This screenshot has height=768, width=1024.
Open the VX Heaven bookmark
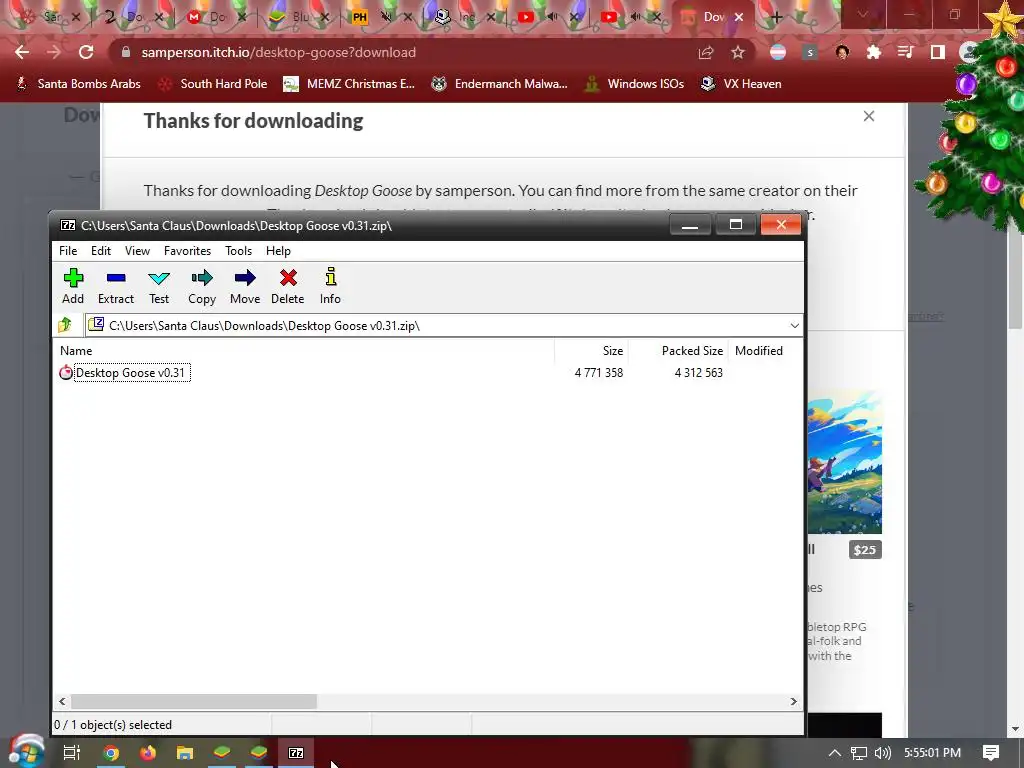pyautogui.click(x=741, y=84)
